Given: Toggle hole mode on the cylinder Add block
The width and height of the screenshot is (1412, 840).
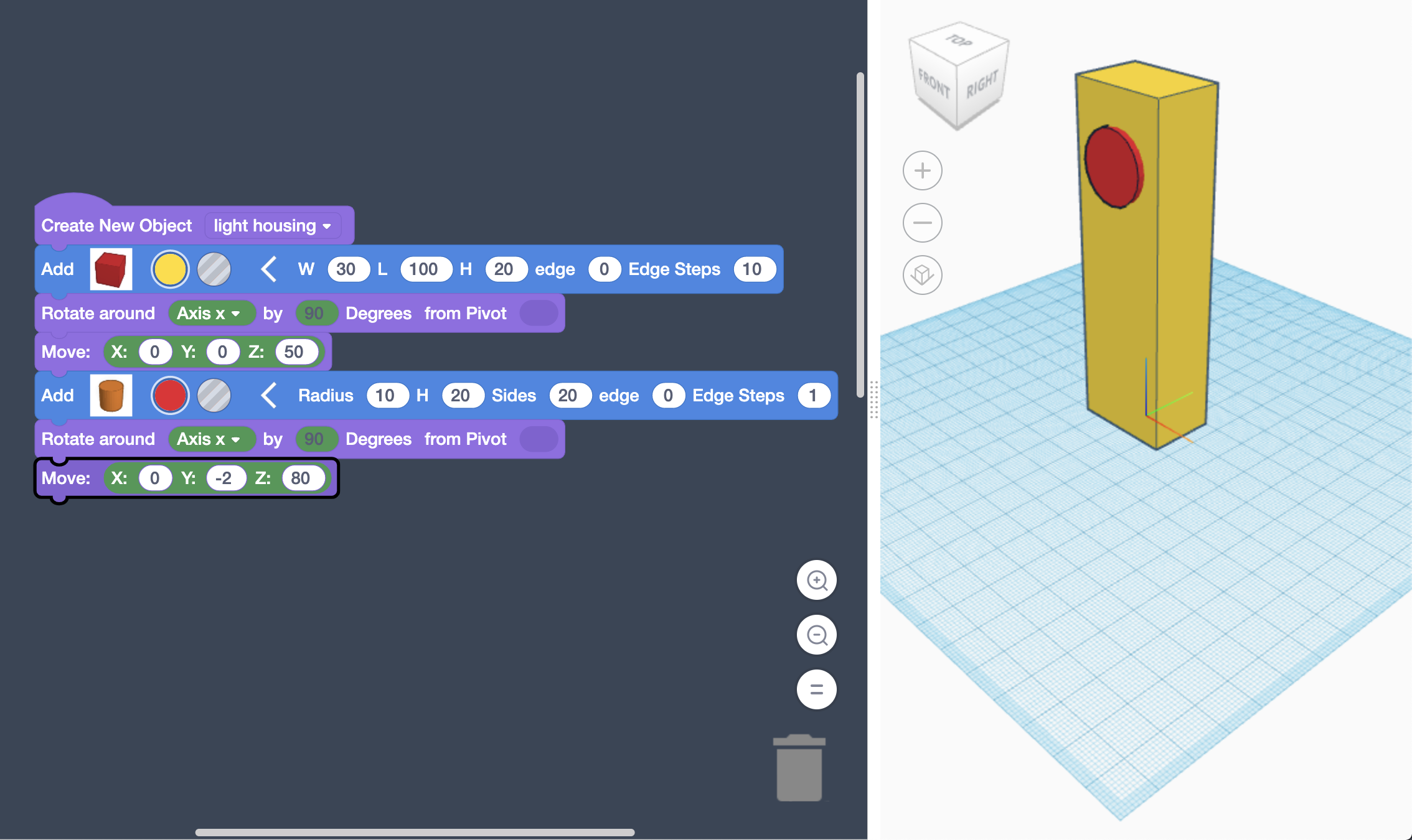Looking at the screenshot, I should [214, 395].
